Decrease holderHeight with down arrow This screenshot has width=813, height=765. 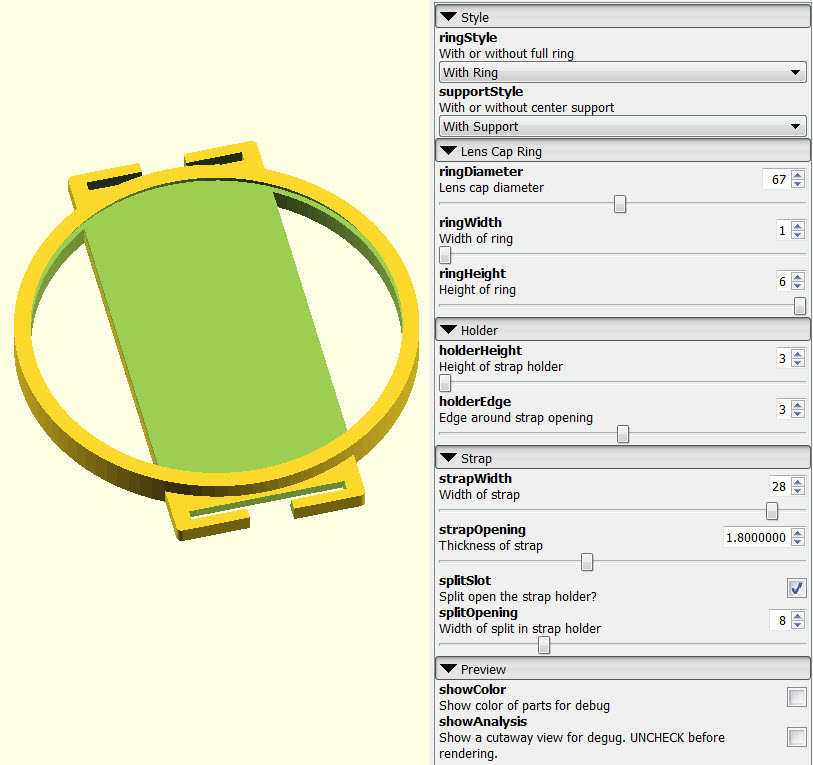798,363
